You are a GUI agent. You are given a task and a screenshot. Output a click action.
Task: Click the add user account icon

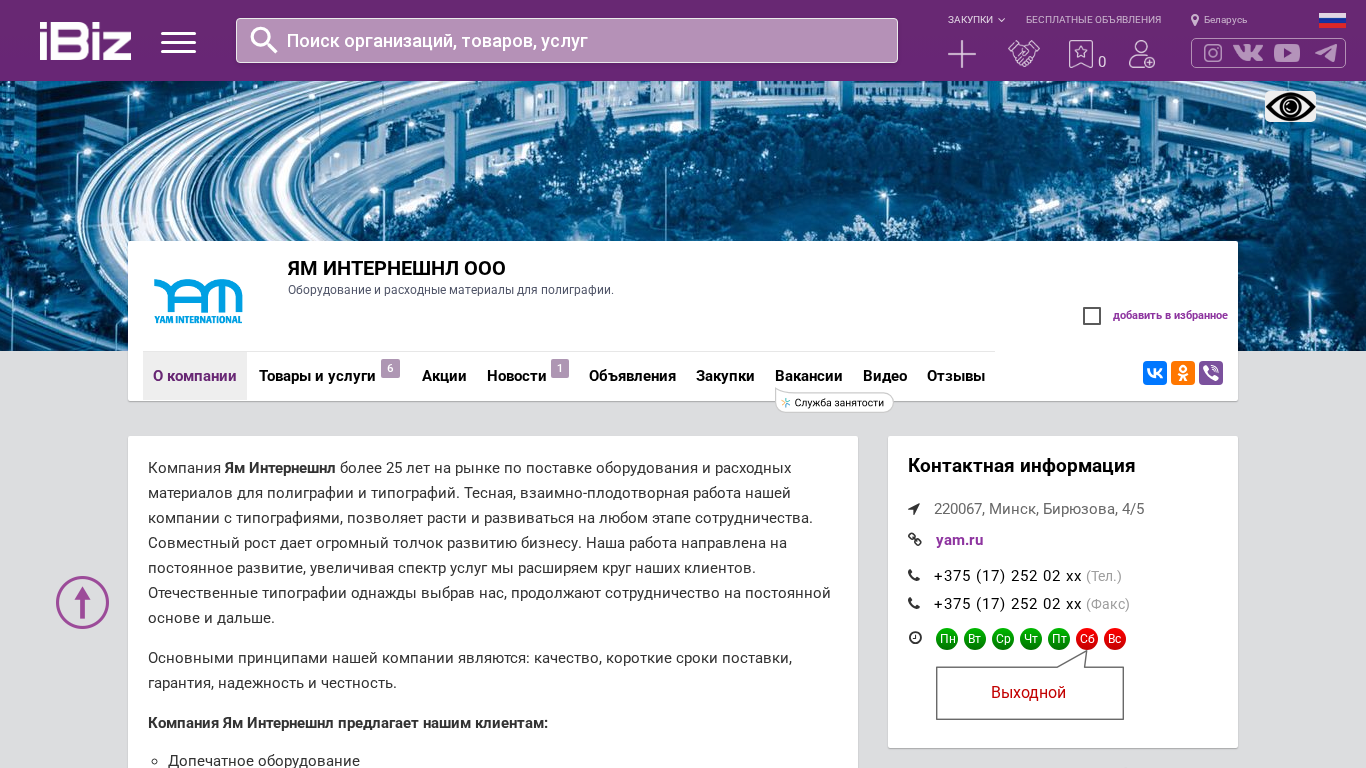pyautogui.click(x=1142, y=54)
